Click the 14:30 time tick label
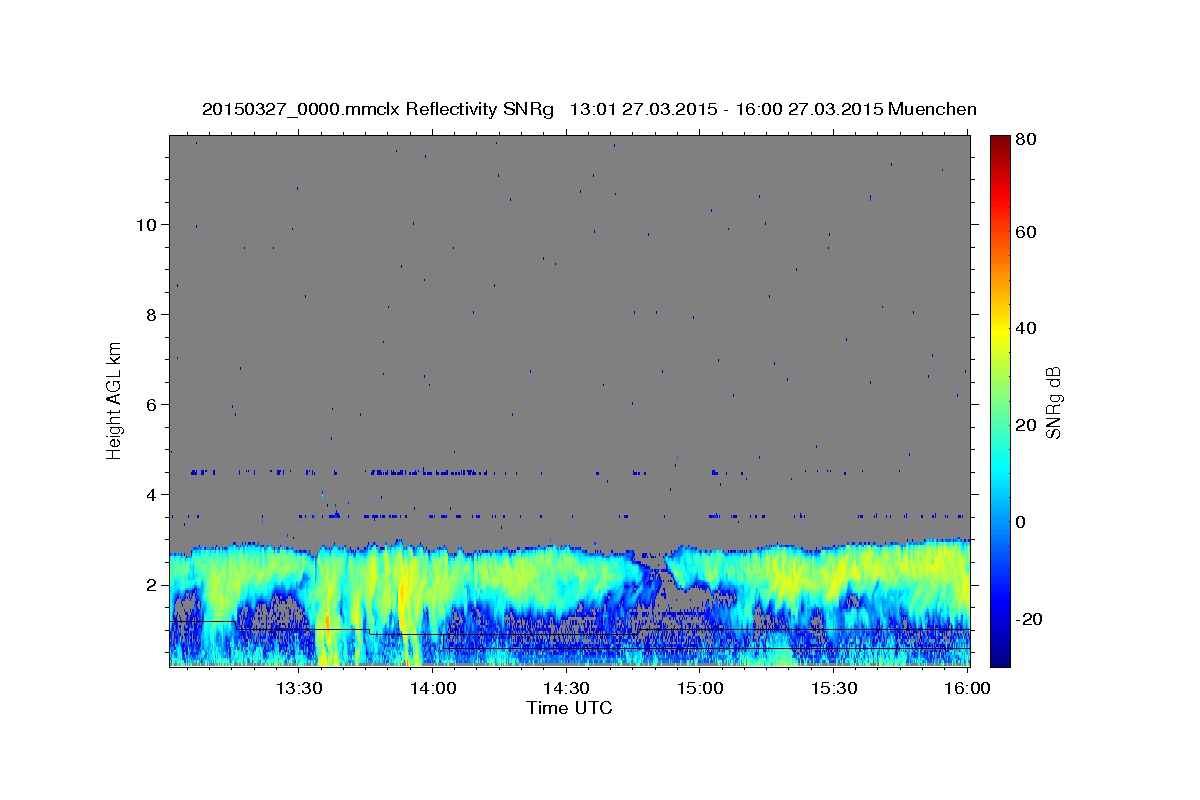This screenshot has height=800, width=1200. (x=566, y=688)
